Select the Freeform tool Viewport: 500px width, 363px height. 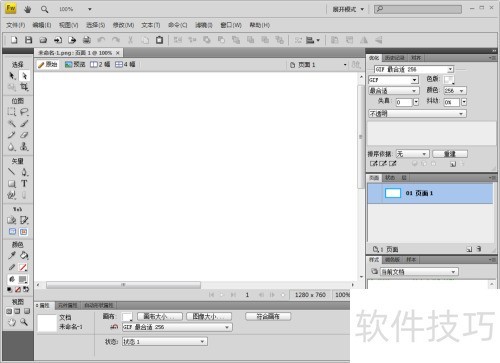point(12,195)
